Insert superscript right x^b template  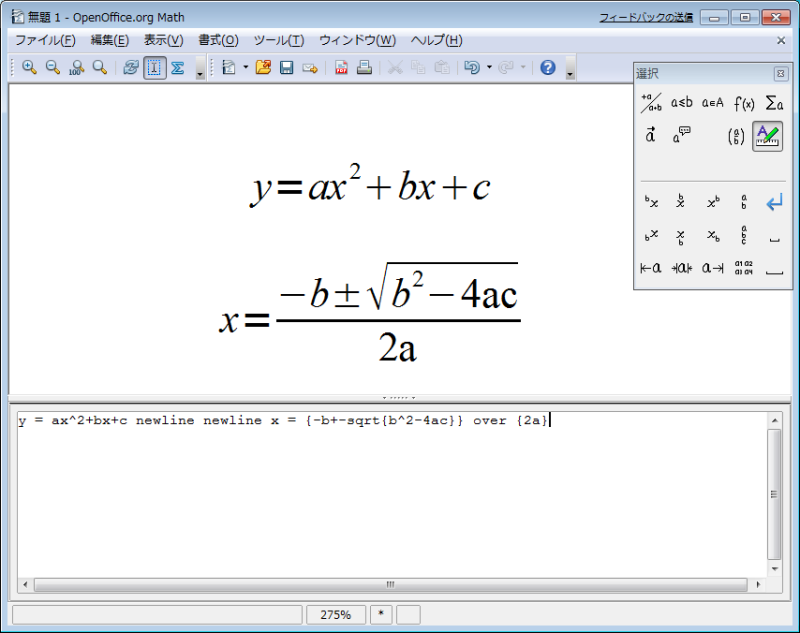click(x=713, y=202)
